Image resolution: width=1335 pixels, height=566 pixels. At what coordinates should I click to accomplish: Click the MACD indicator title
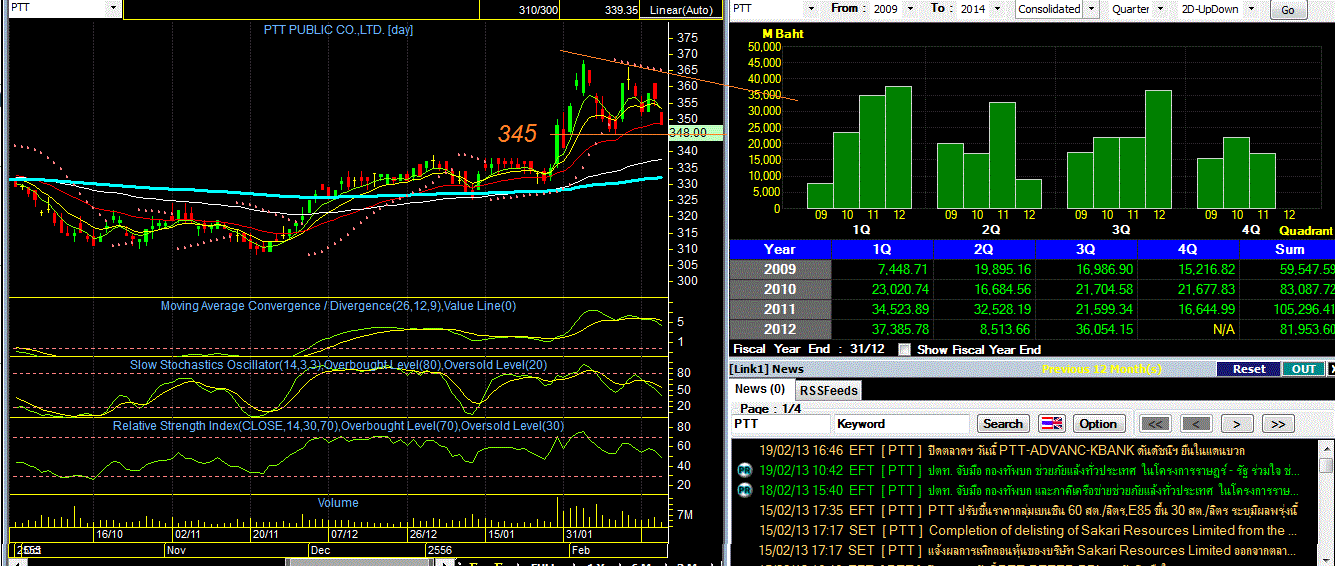(341, 306)
